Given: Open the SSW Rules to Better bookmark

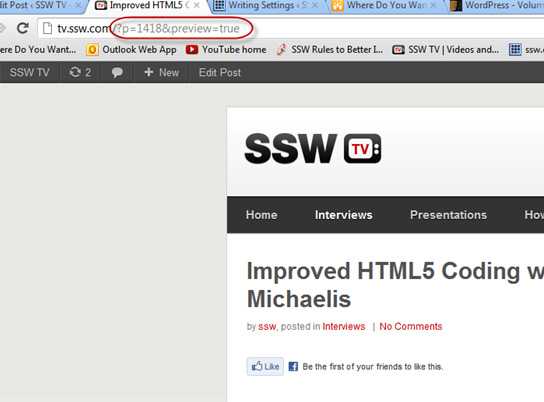Looking at the screenshot, I should pyautogui.click(x=330, y=50).
